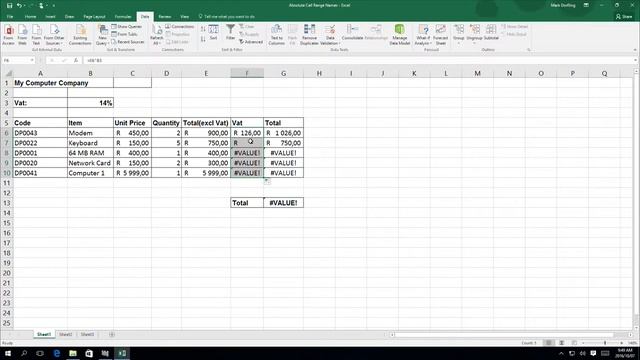640x360 pixels.
Task: Click the Normal view button in status bar
Action: tap(549, 343)
